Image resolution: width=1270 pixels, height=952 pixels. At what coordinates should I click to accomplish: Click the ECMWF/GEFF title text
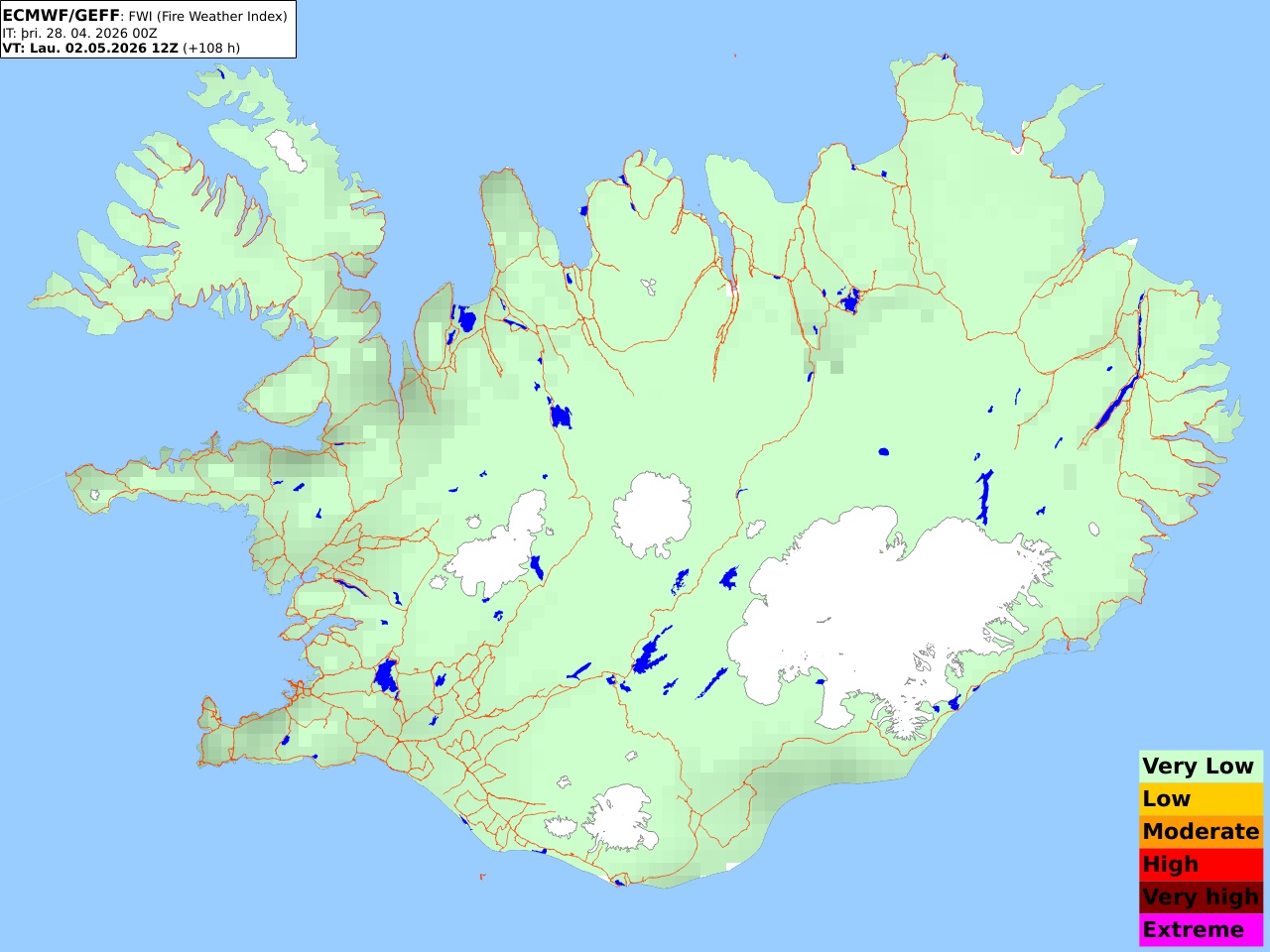(61, 16)
